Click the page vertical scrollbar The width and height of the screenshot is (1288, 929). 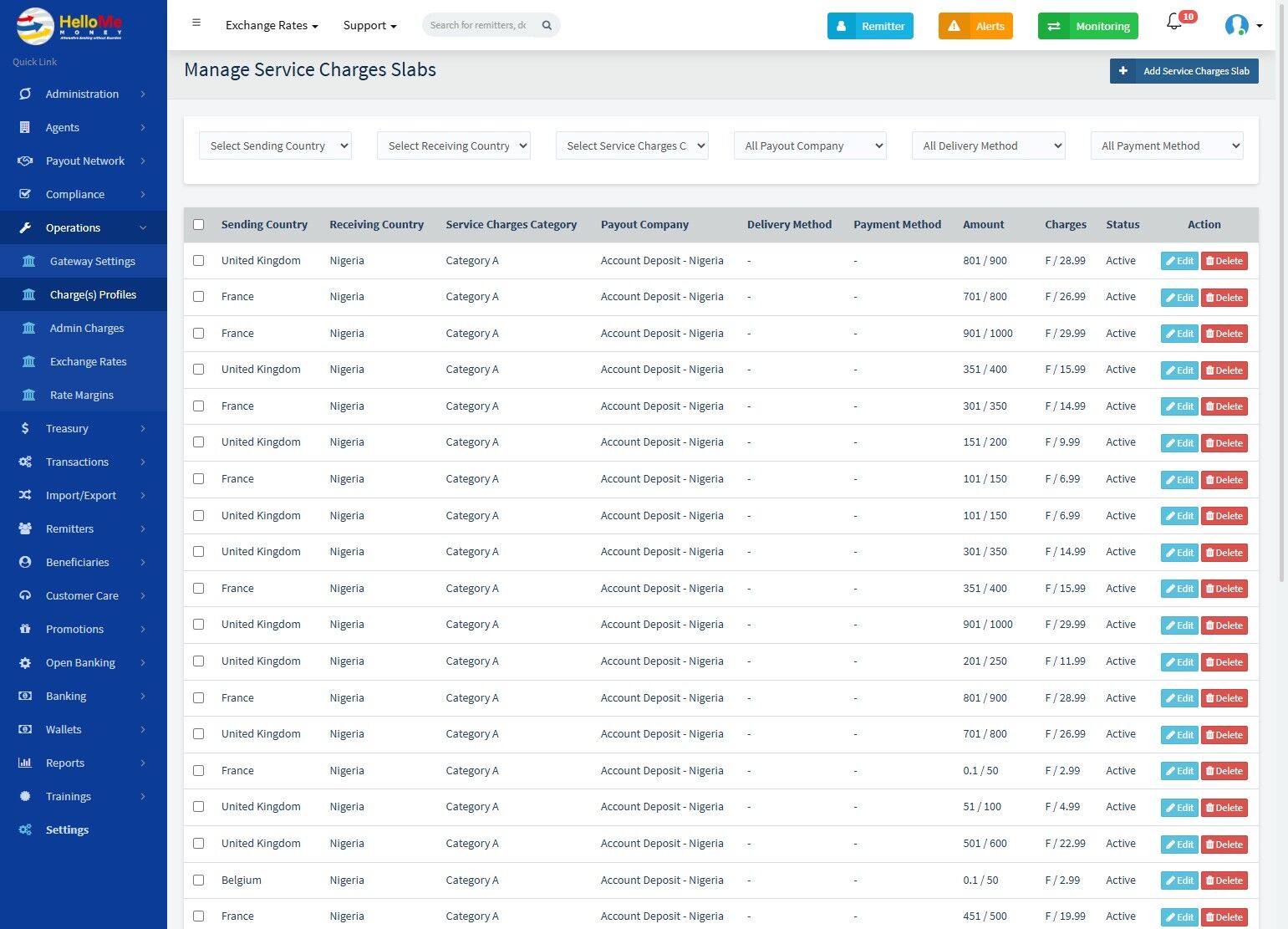(1283, 293)
